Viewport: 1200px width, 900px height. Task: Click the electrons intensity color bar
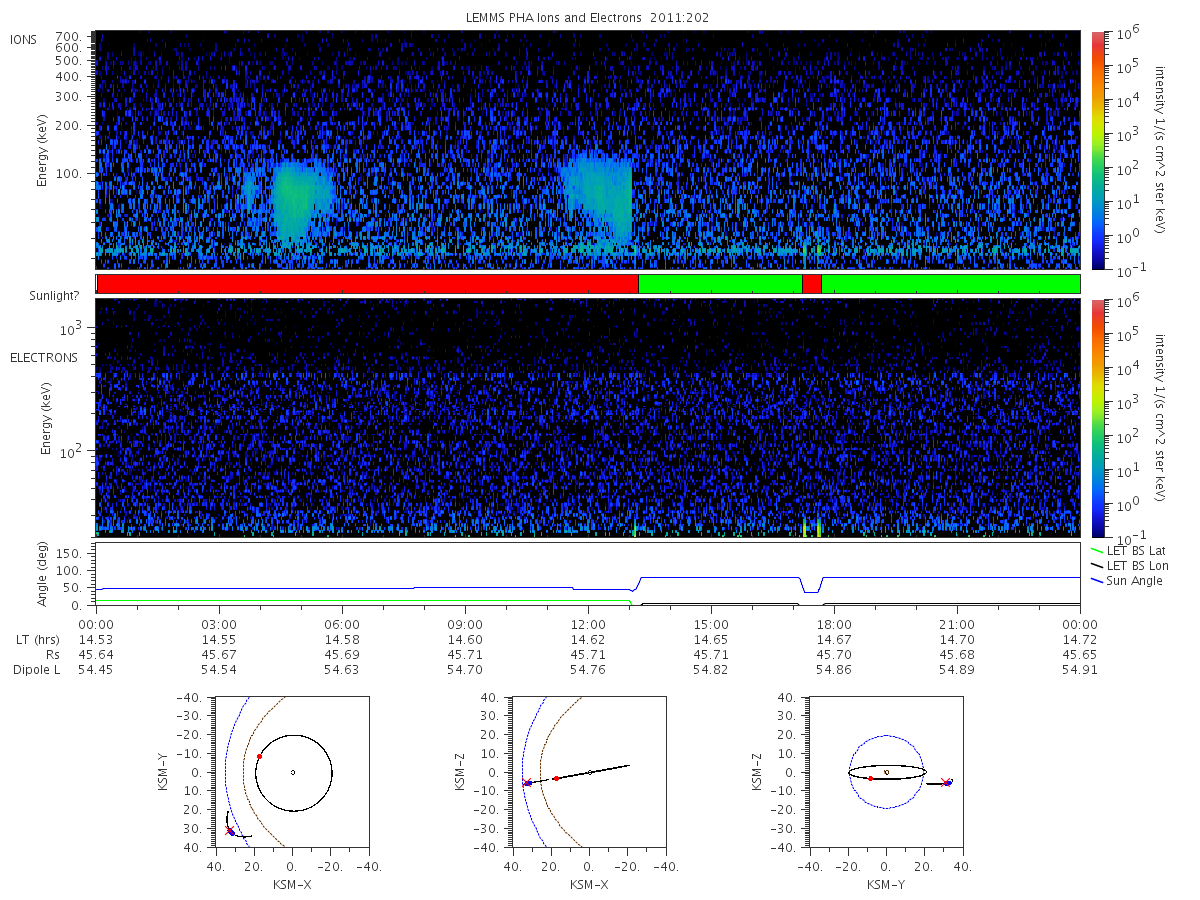point(1097,418)
